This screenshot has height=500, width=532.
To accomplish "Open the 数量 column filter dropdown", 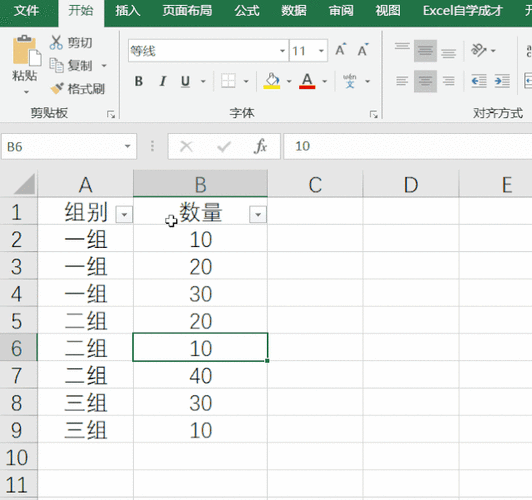I will point(258,214).
